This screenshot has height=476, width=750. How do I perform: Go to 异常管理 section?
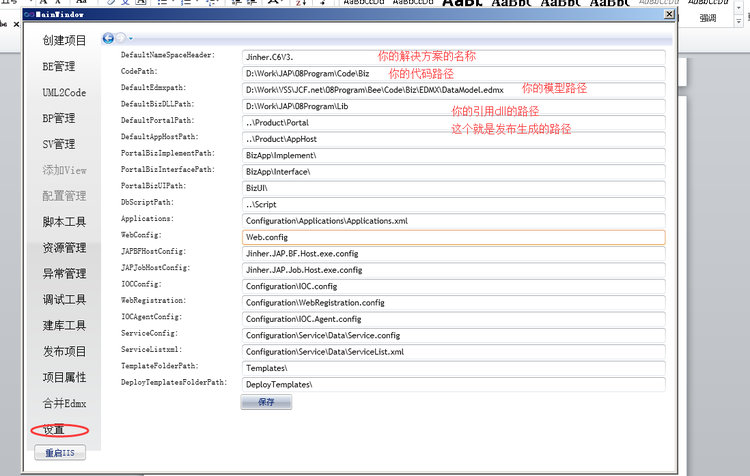tap(64, 274)
